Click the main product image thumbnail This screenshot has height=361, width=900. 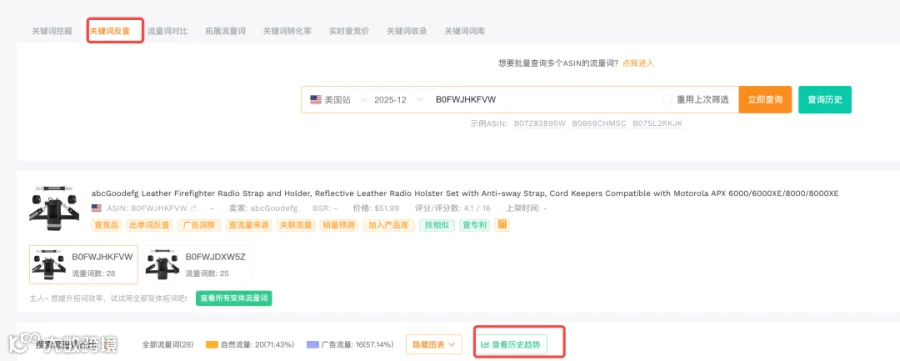point(54,208)
